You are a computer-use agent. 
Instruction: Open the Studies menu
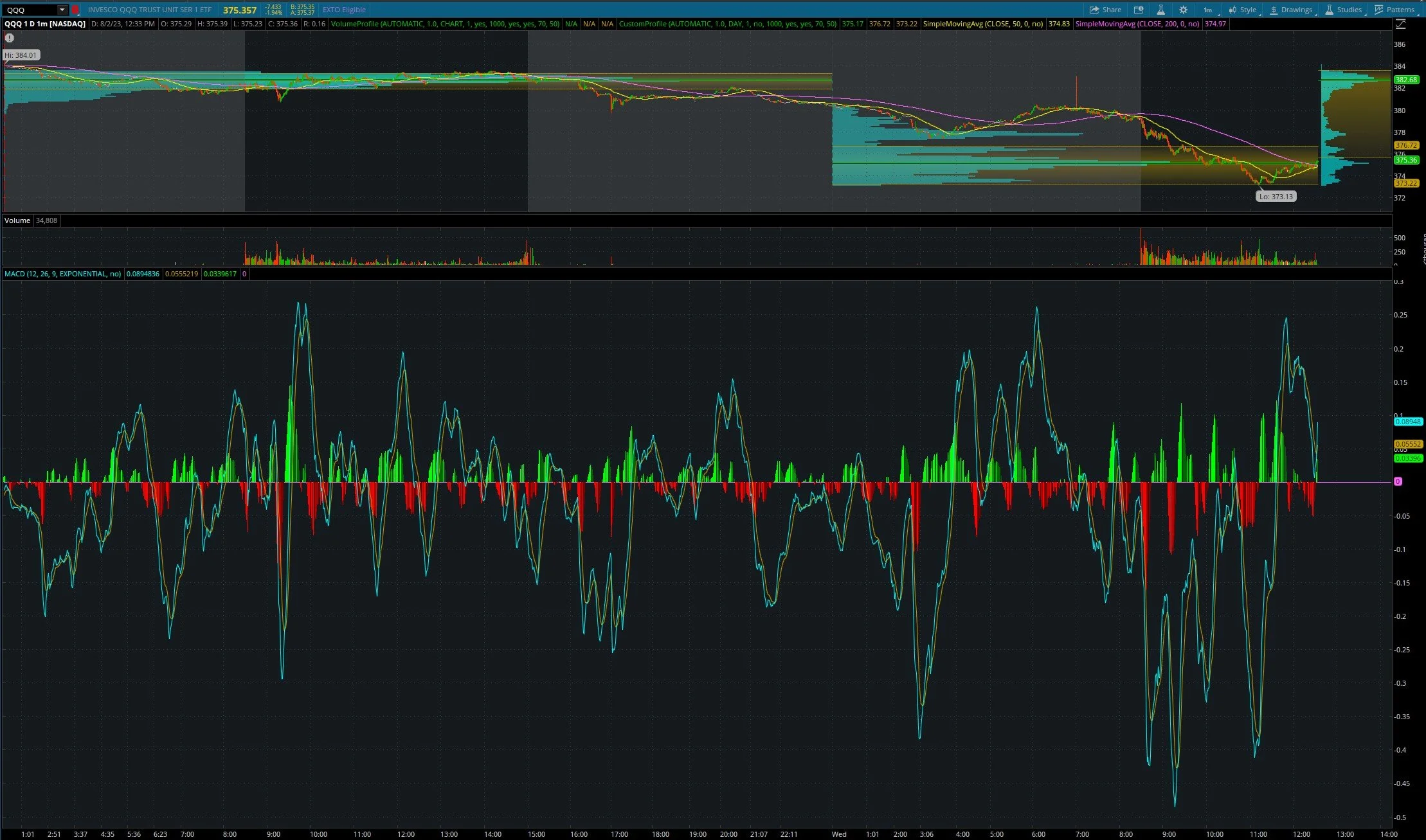tap(1351, 10)
